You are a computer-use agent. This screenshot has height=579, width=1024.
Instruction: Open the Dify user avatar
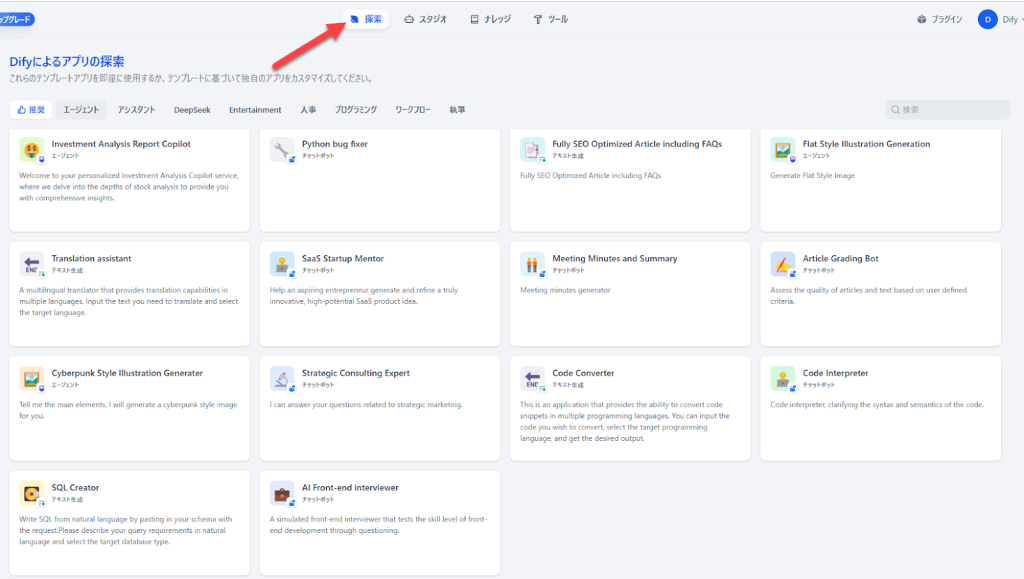coord(987,20)
